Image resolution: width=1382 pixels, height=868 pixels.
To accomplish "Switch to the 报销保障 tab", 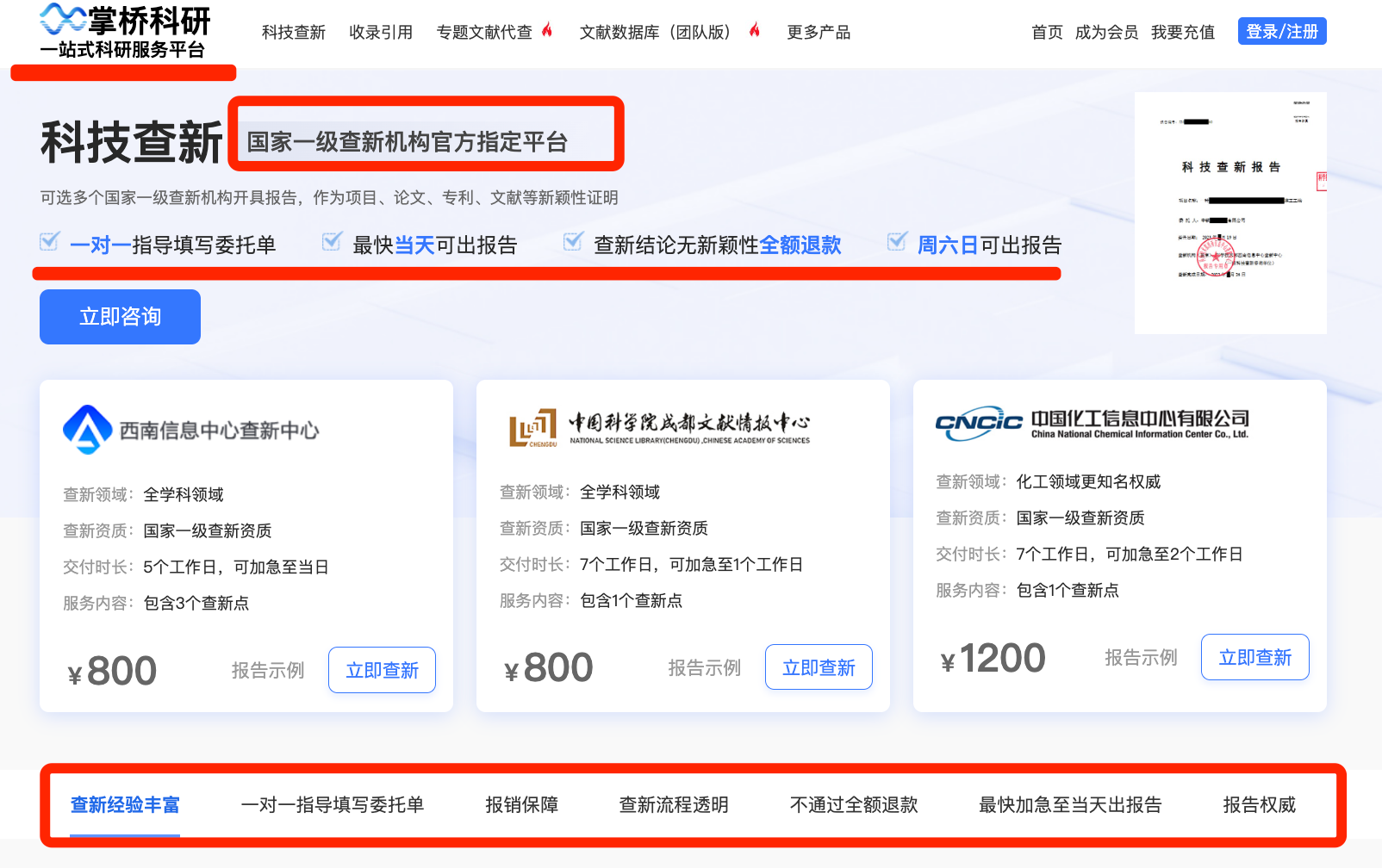I will (x=522, y=804).
